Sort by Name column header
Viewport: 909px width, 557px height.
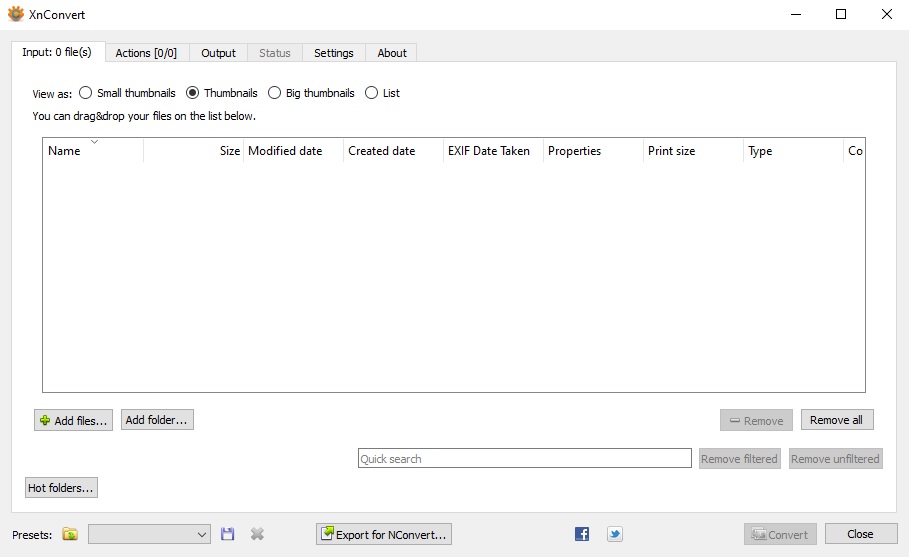[93, 151]
